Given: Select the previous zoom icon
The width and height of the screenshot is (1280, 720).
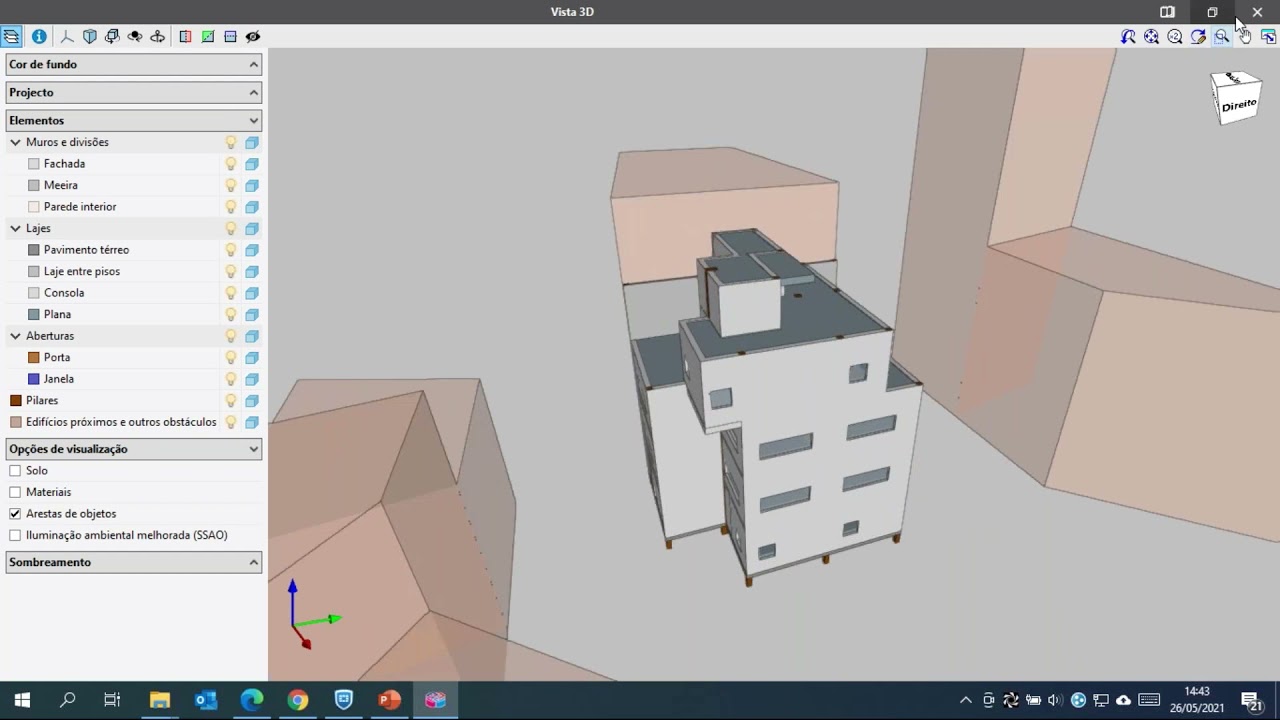Looking at the screenshot, I should (1128, 36).
